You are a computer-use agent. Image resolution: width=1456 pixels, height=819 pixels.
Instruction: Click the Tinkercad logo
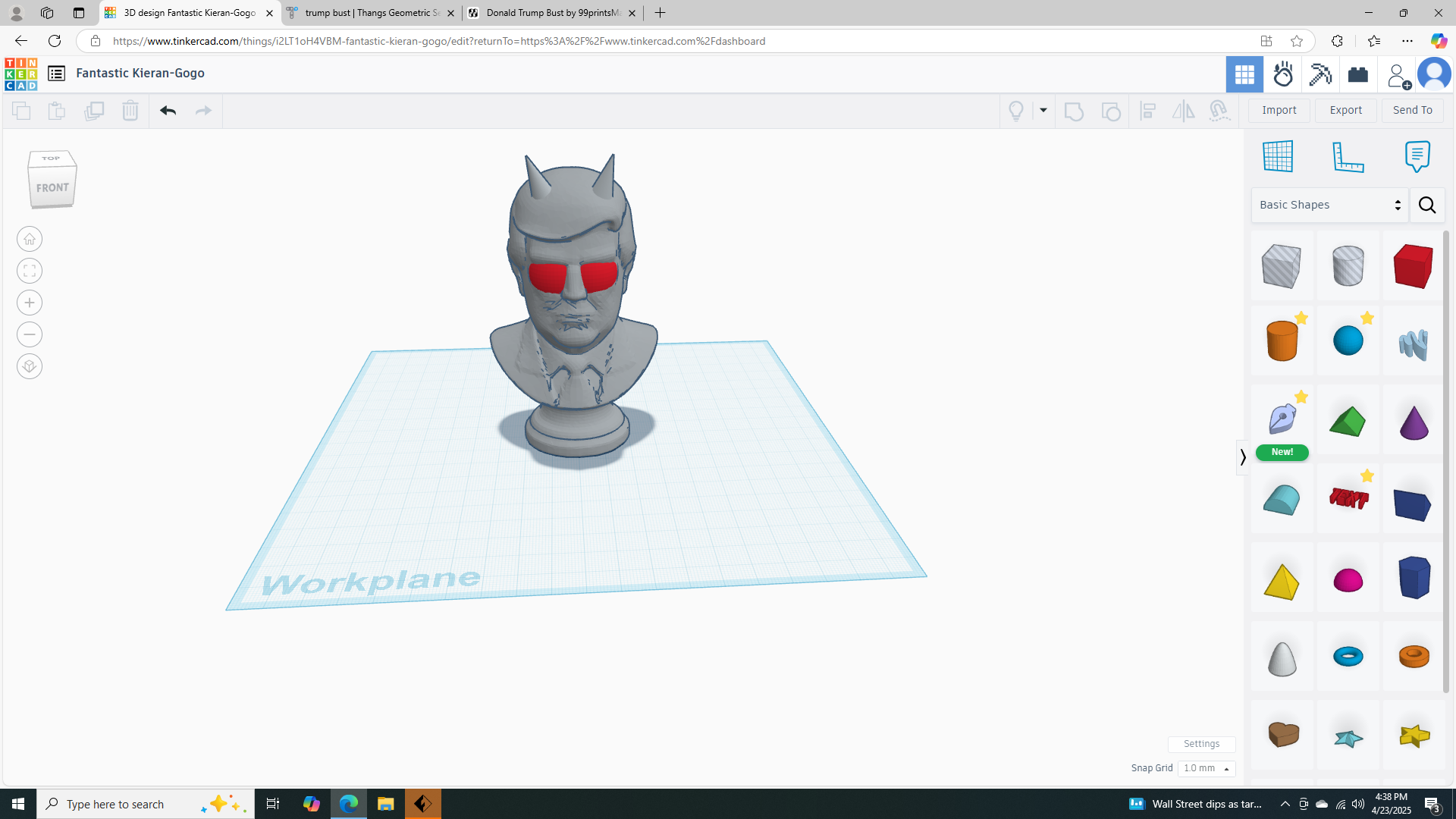tap(20, 74)
